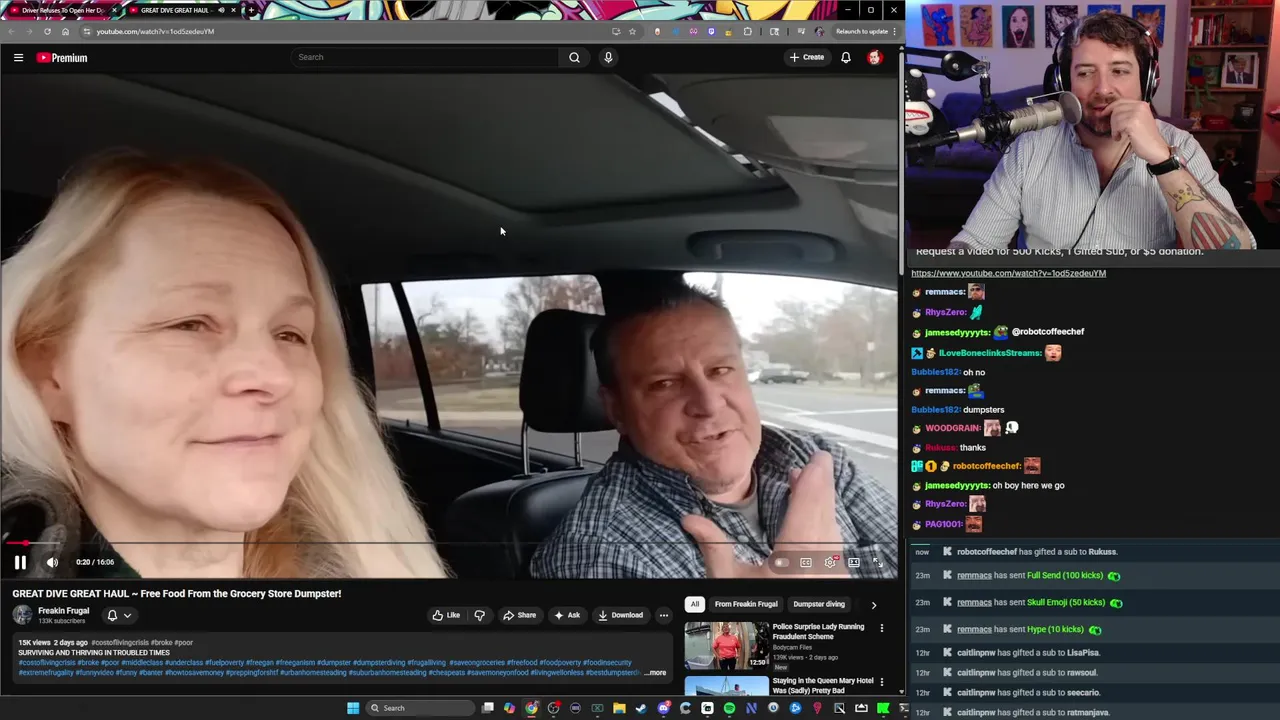Open subscription notification bell dropdown for Freakin Frugal
1280x720 pixels.
[x=119, y=615]
